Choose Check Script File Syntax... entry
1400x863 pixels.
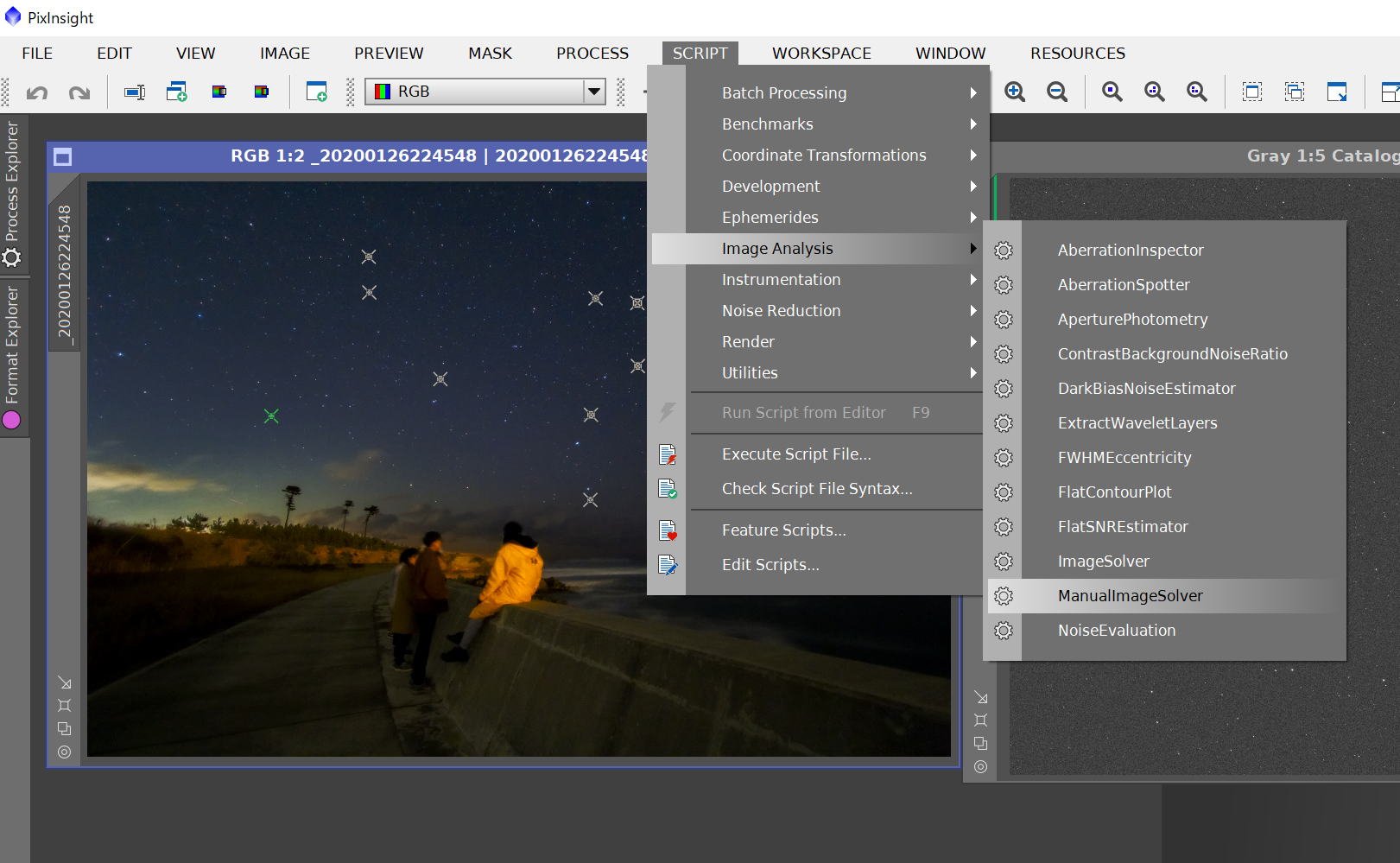tap(817, 489)
